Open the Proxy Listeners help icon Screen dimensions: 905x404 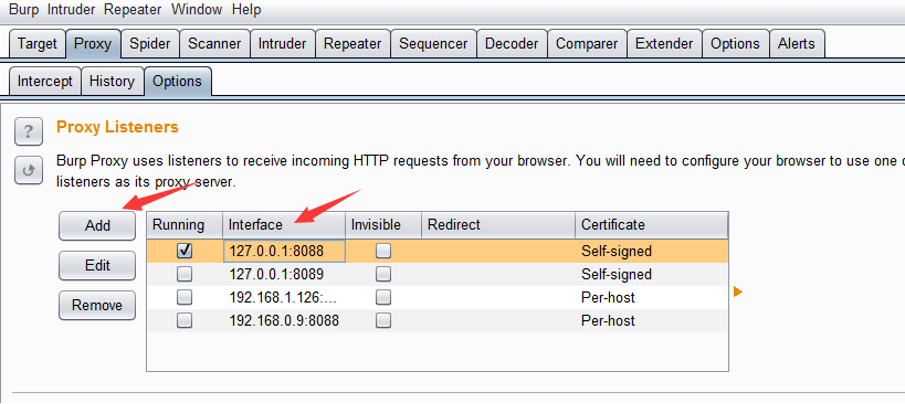[28, 133]
